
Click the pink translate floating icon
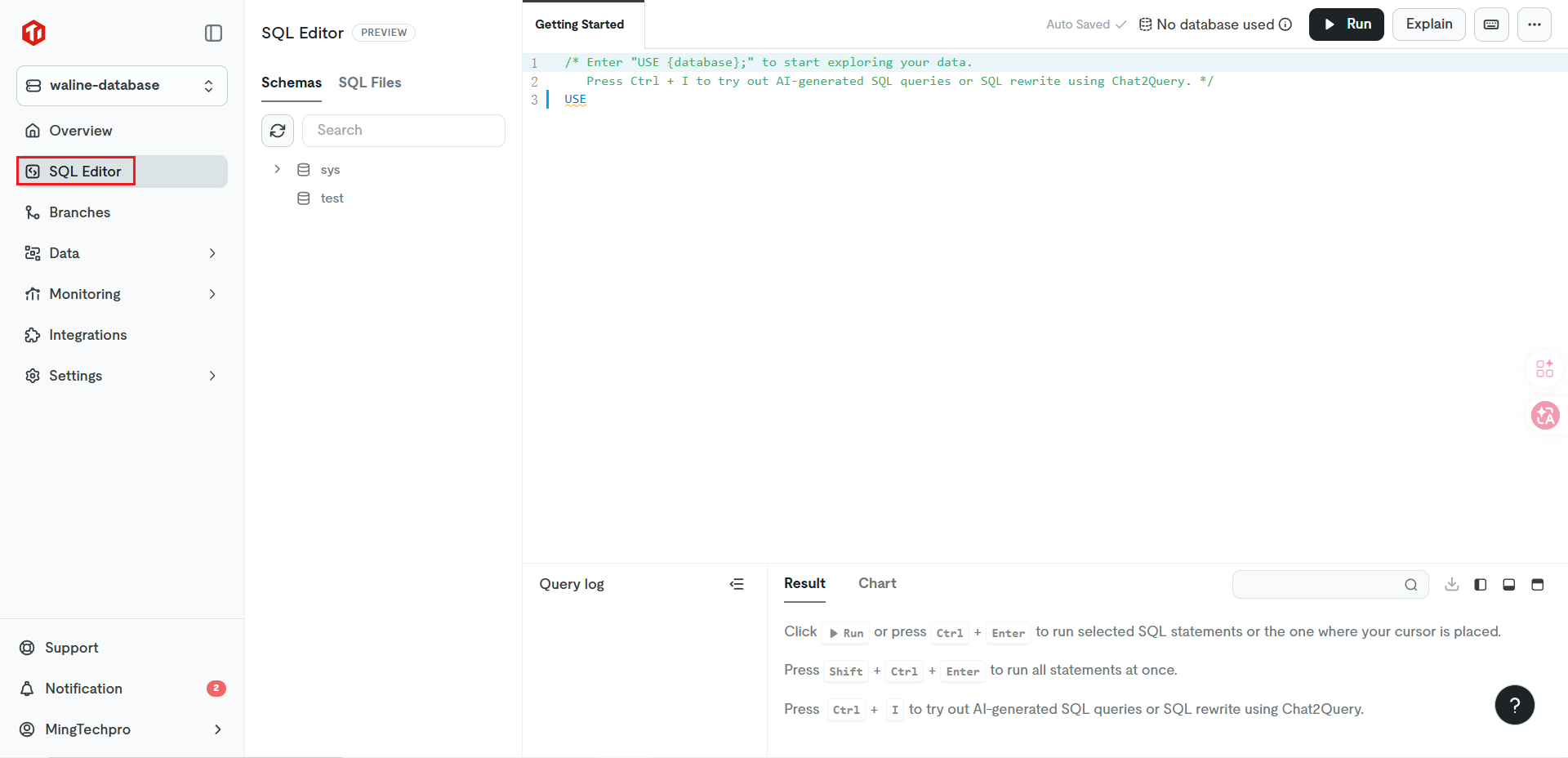[1545, 416]
